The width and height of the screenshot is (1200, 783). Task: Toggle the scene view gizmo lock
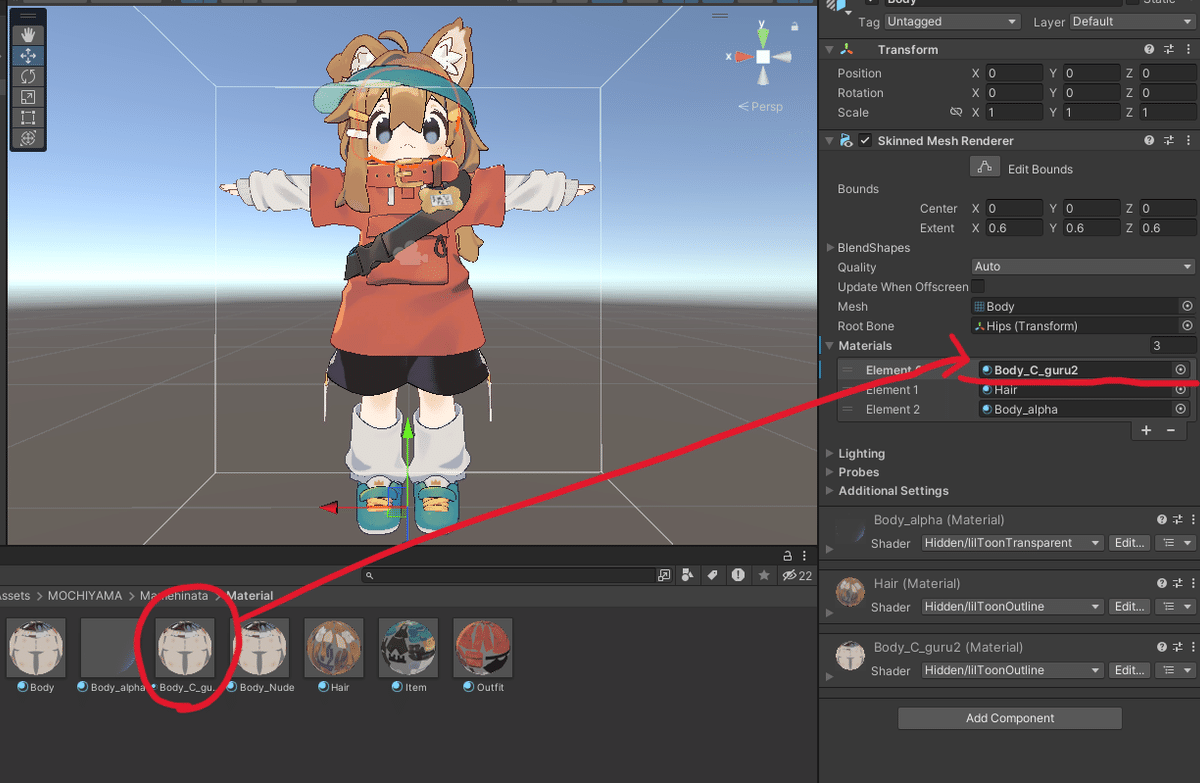[x=795, y=27]
